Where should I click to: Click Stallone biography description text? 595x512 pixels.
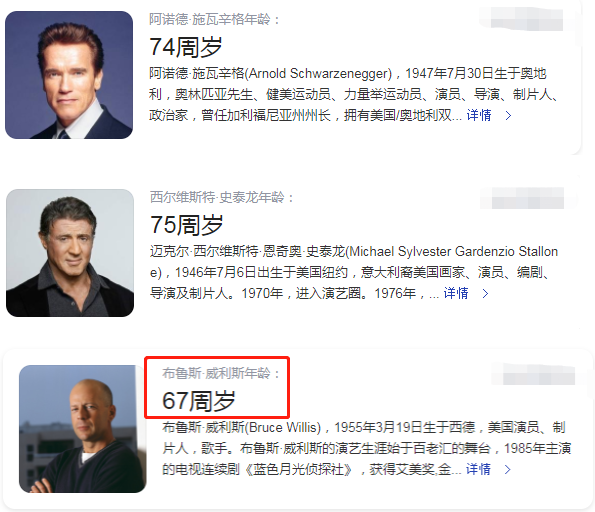click(x=353, y=272)
